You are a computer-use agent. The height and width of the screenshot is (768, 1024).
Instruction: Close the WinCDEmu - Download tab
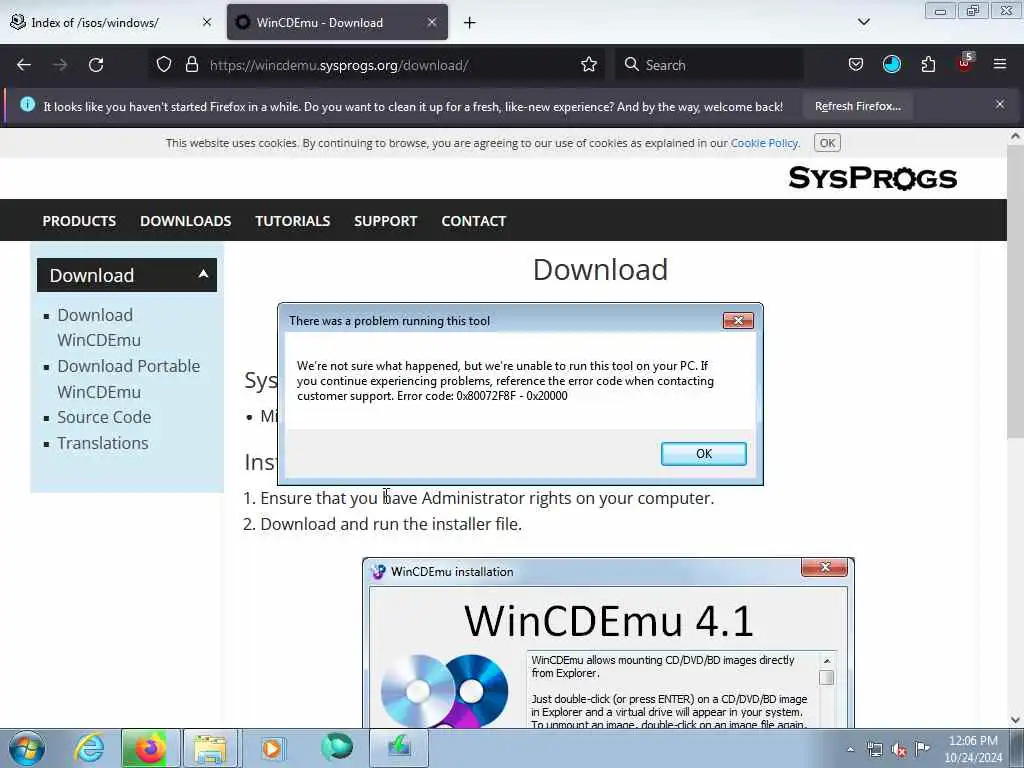(x=432, y=22)
